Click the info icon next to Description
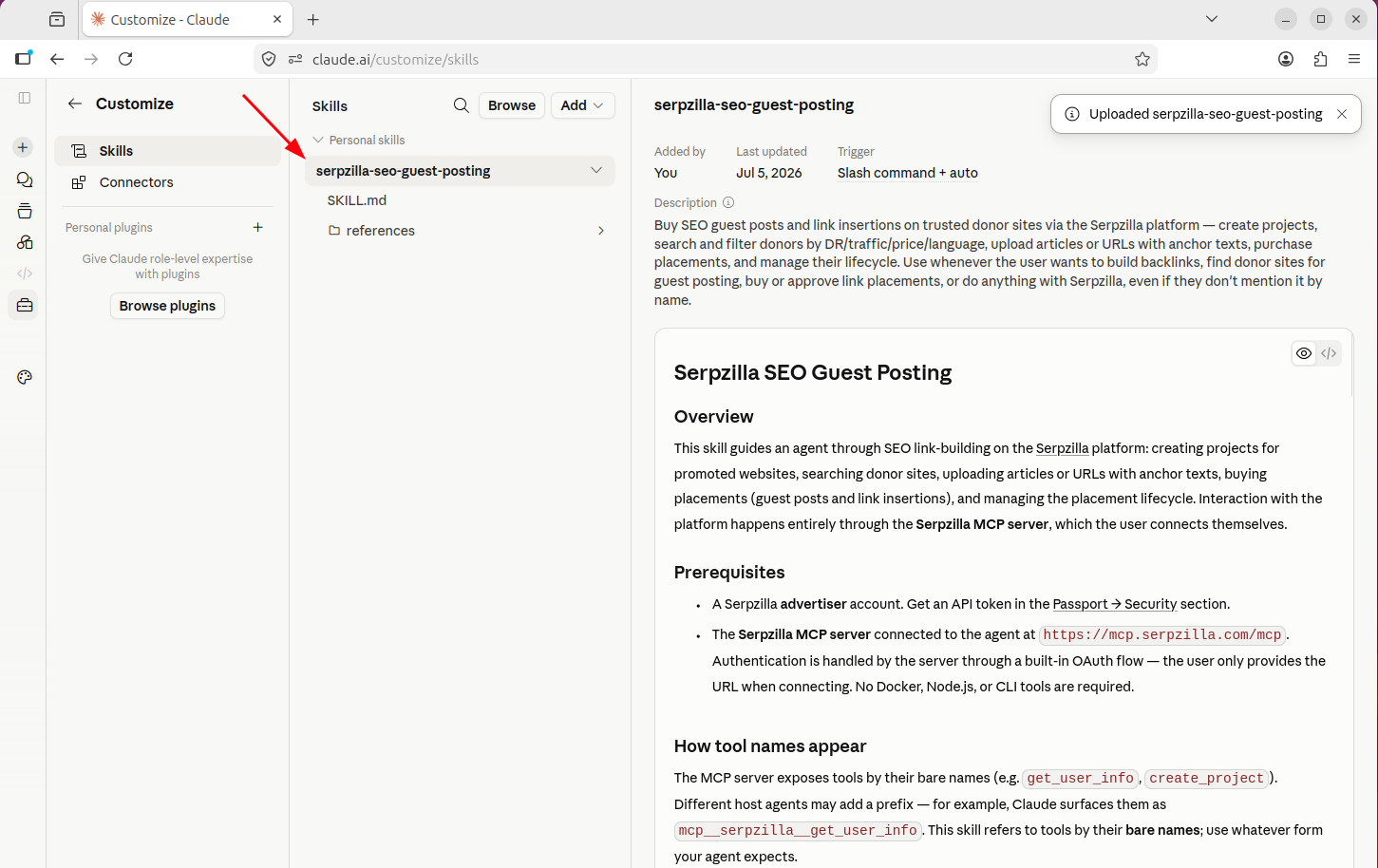The image size is (1378, 868). [728, 202]
